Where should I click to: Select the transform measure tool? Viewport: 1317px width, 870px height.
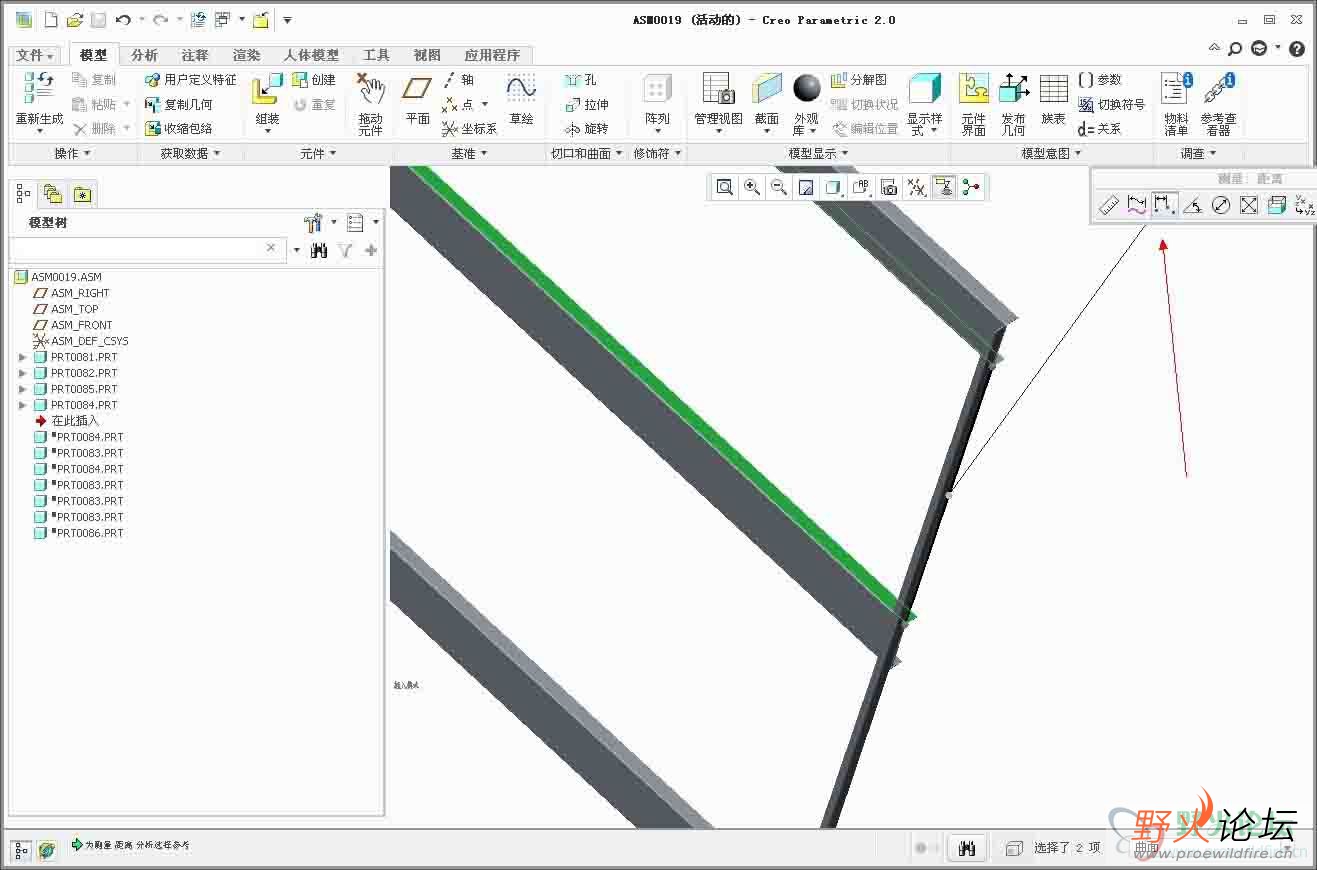[x=1304, y=205]
